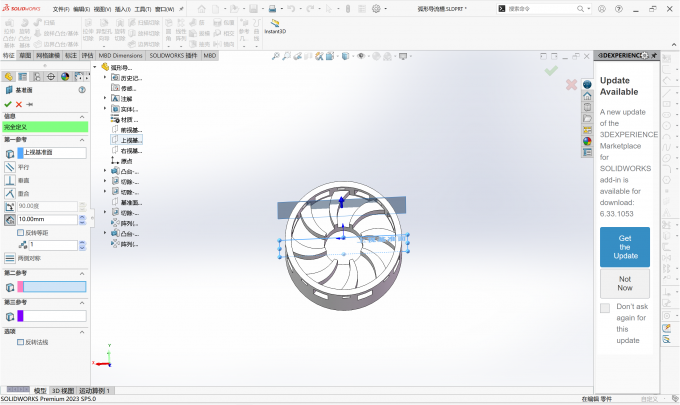The width and height of the screenshot is (680, 405).
Task: Select the 重合 coincident constraint icon
Action: [x=10, y=193]
